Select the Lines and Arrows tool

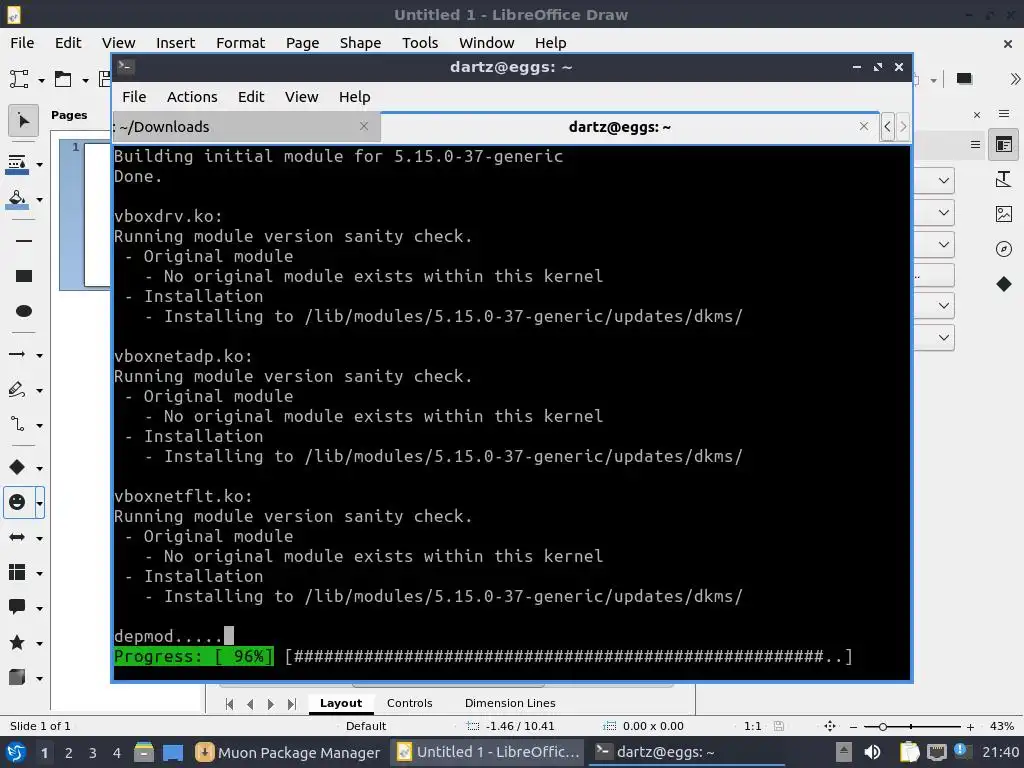point(17,355)
